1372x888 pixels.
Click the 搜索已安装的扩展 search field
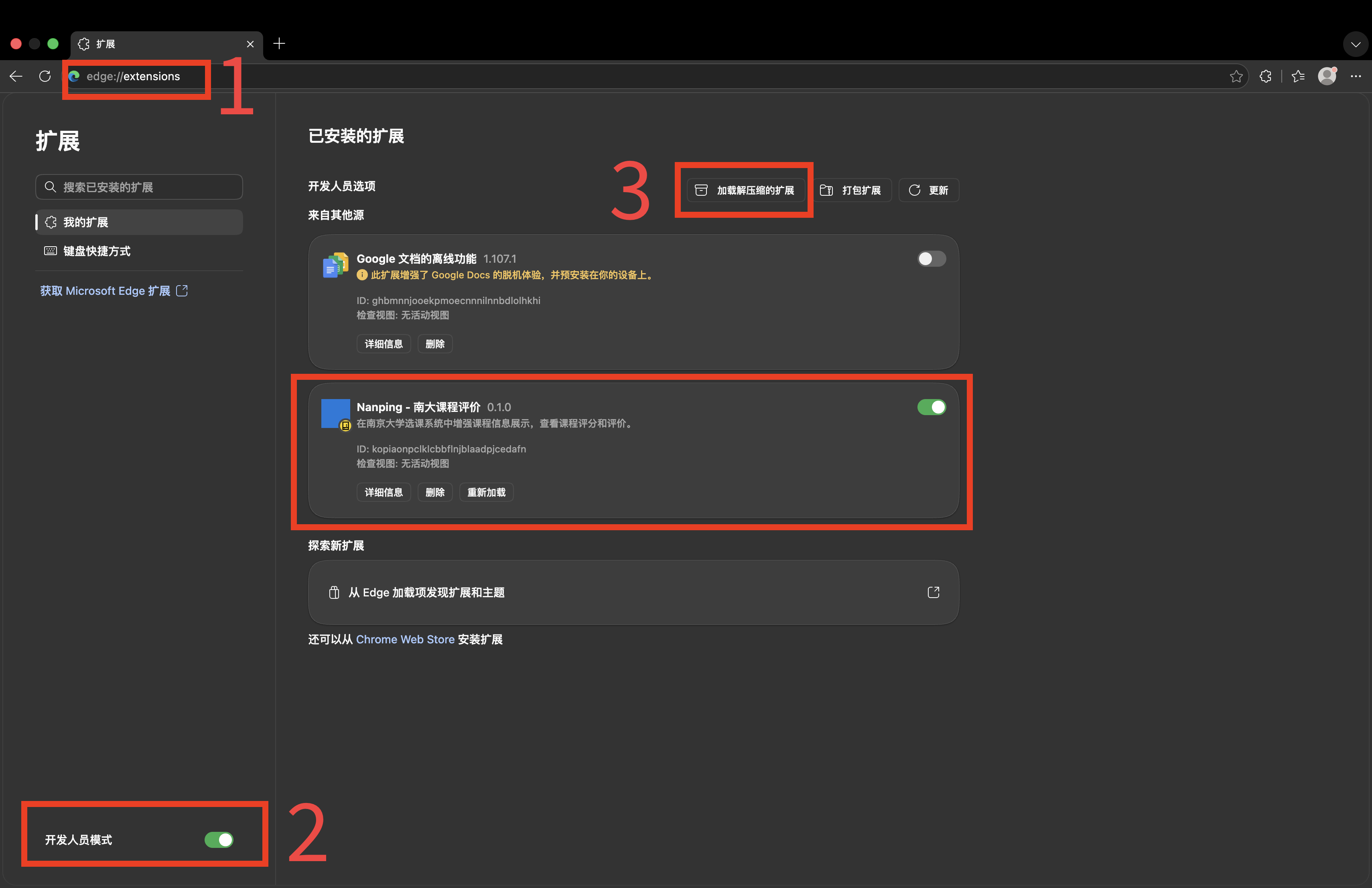pos(139,187)
